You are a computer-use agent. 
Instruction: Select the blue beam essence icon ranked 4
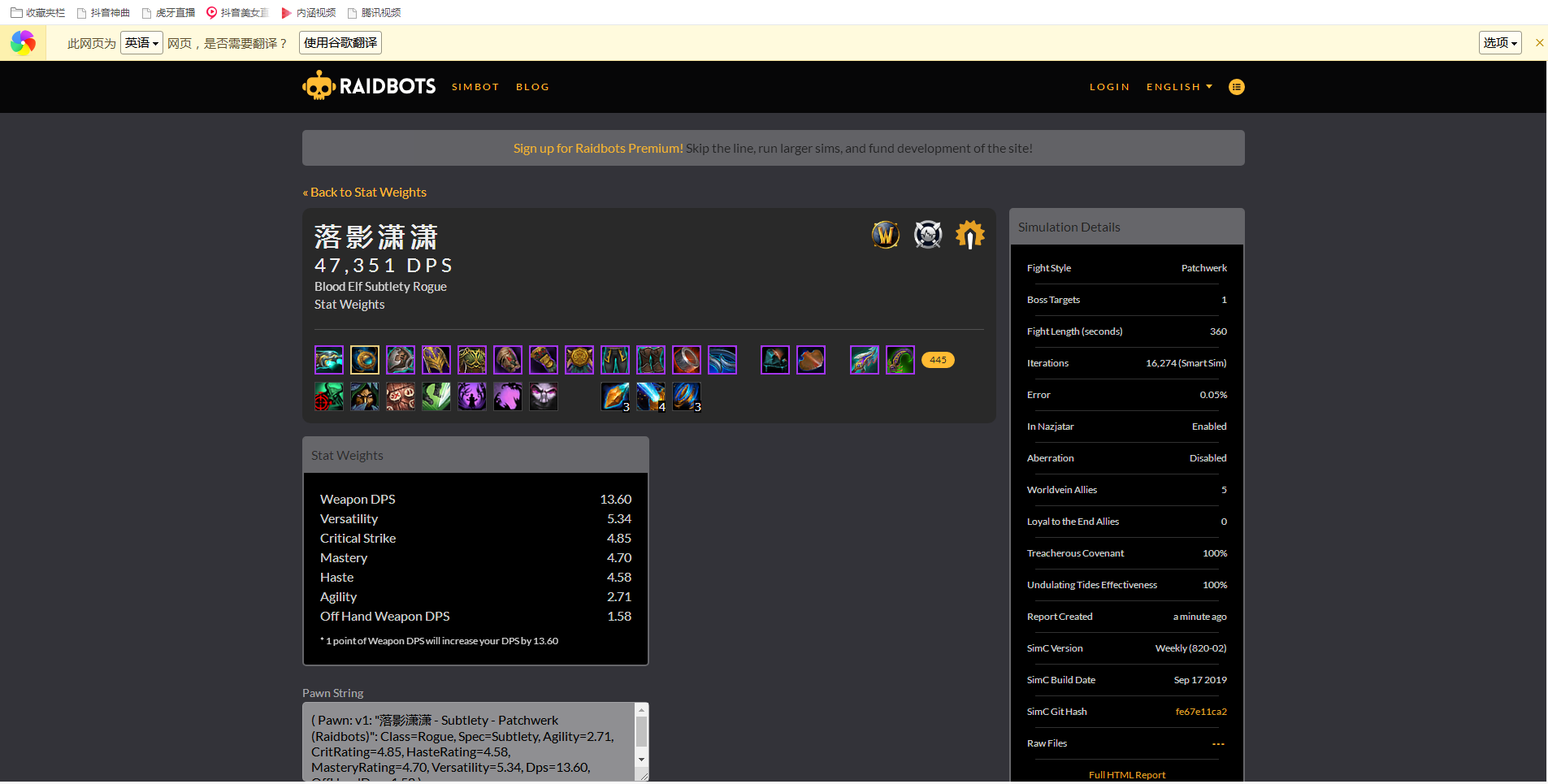(651, 396)
